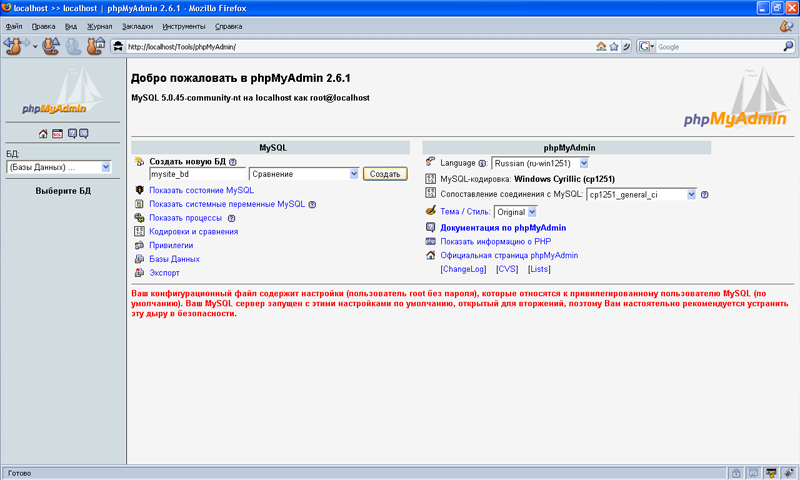Image resolution: width=800 pixels, height=480 pixels.
Task: Open the Language Russian (ru-win1251) dropdown
Action: pos(540,163)
